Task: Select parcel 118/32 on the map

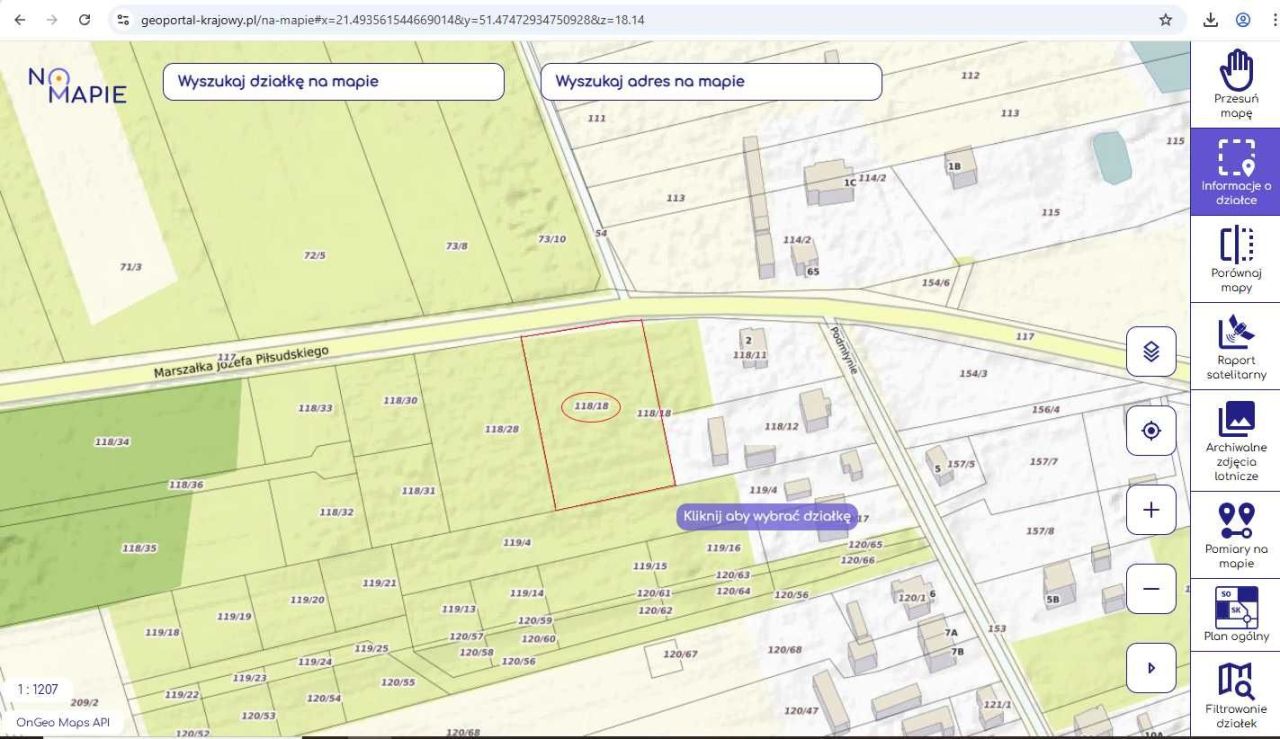Action: coord(337,512)
